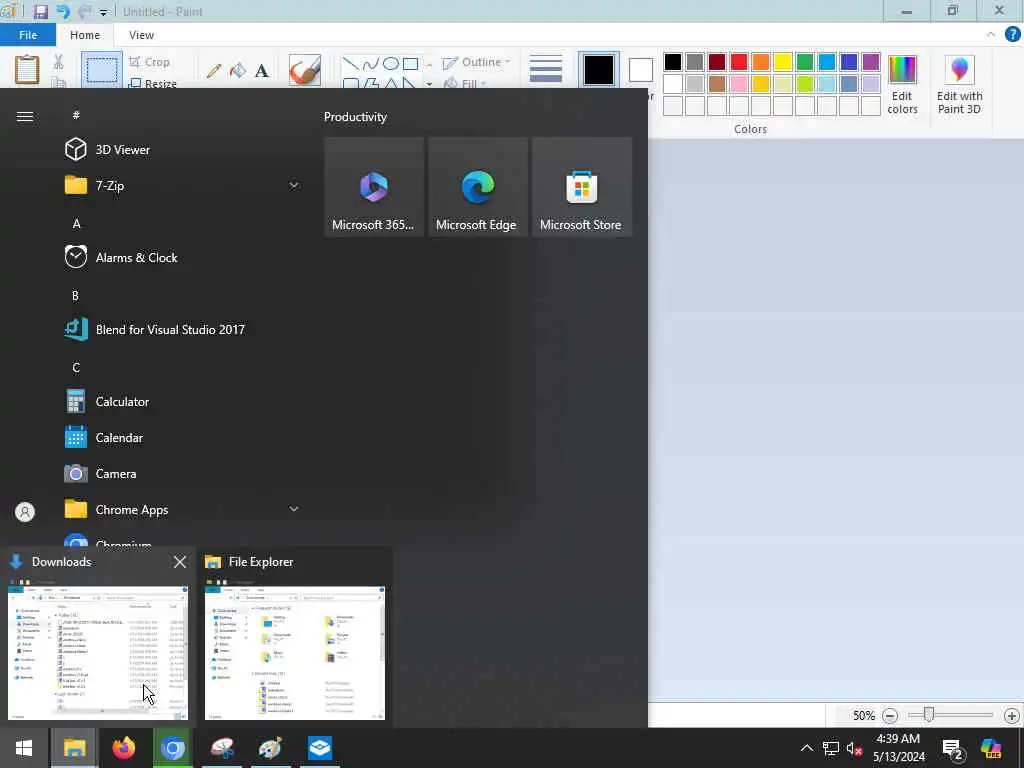Screen dimensions: 1024x768
Task: Pick the Curve shape in Paint
Action: [370, 63]
